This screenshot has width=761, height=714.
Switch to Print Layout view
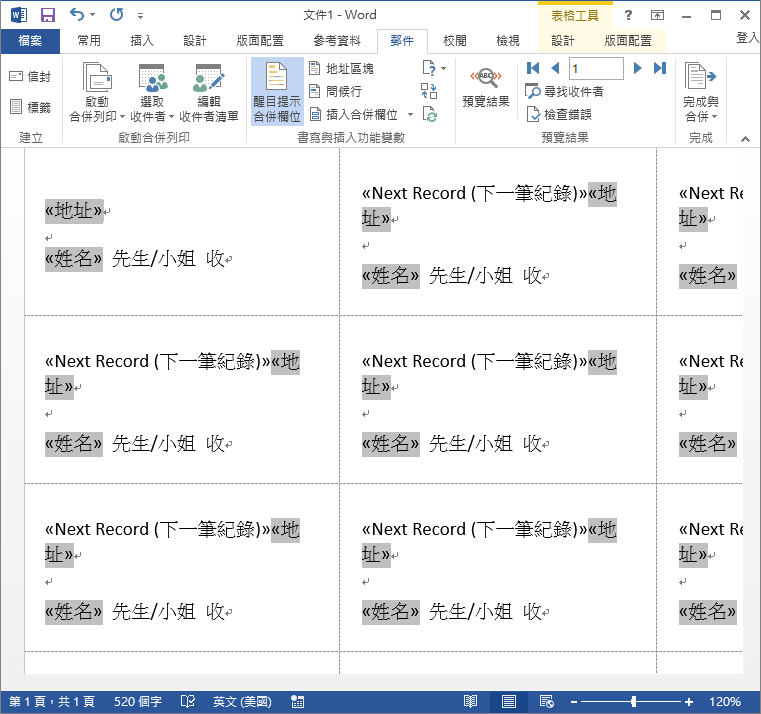point(509,701)
